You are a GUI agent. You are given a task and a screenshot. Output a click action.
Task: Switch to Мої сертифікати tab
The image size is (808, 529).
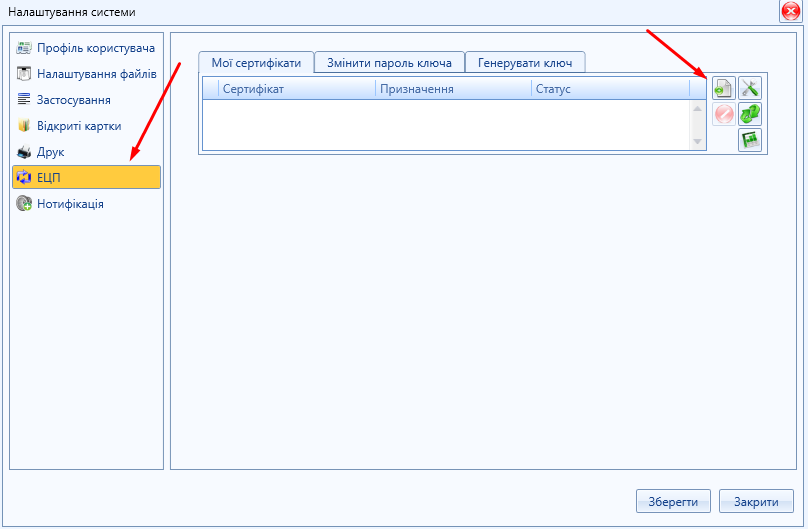click(x=256, y=62)
